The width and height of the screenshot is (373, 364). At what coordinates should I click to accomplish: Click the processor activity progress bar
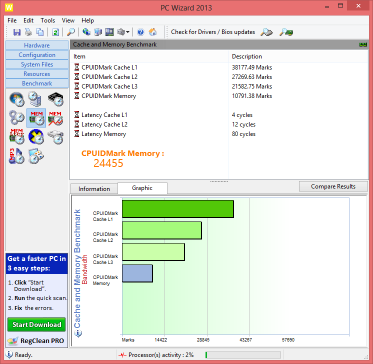243,355
